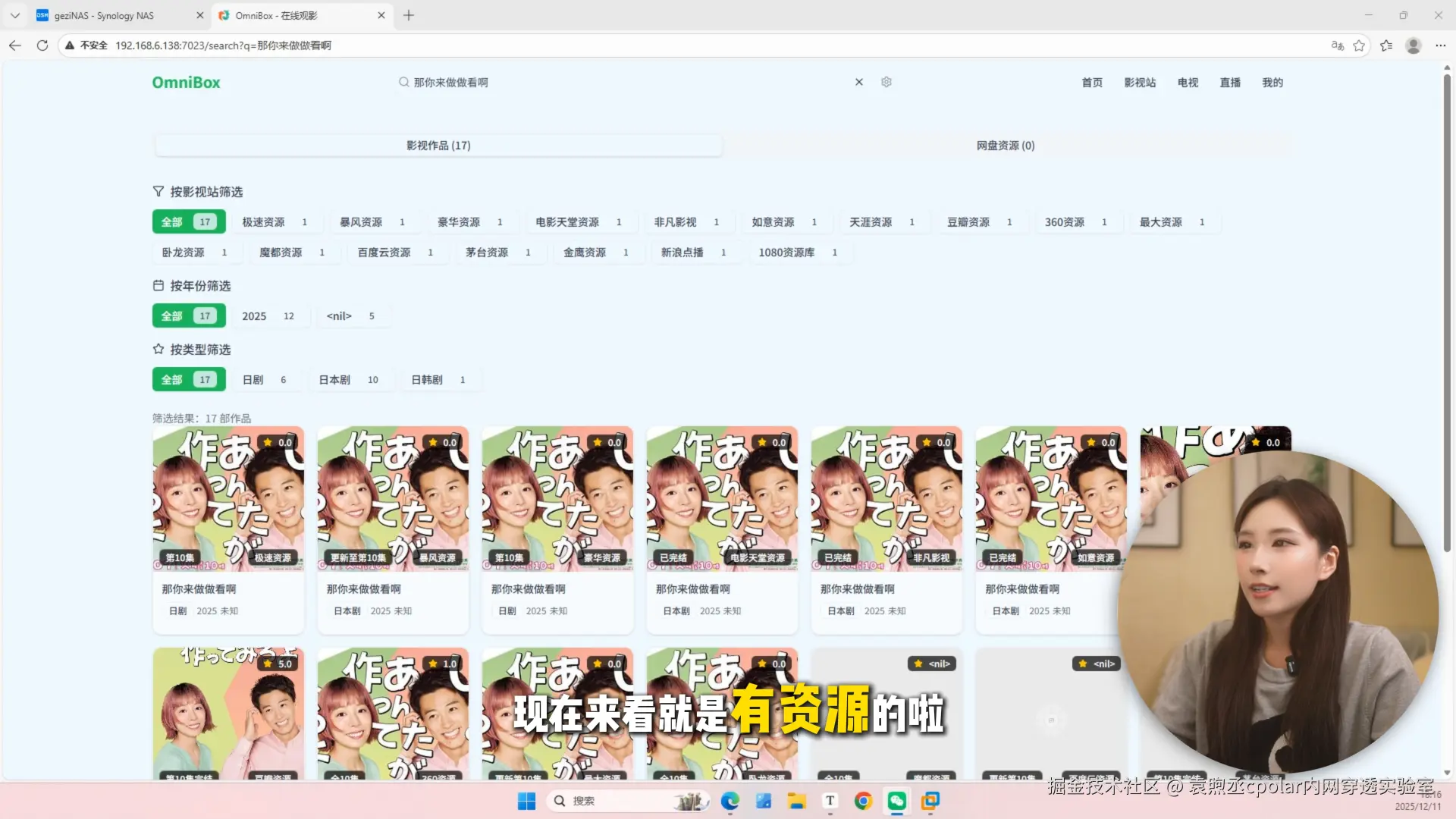
Task: Filter by 极速资源 source
Action: [x=273, y=222]
